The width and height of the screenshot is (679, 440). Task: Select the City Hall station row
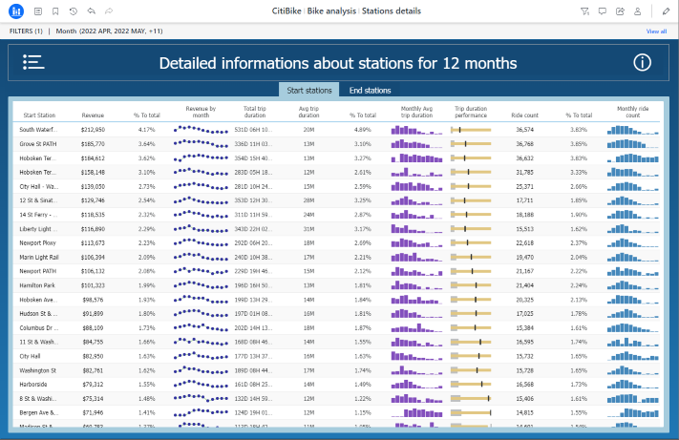click(336, 356)
